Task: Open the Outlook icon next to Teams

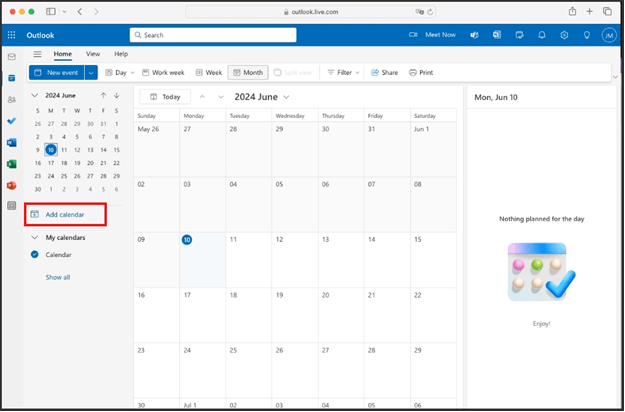Action: click(x=497, y=35)
